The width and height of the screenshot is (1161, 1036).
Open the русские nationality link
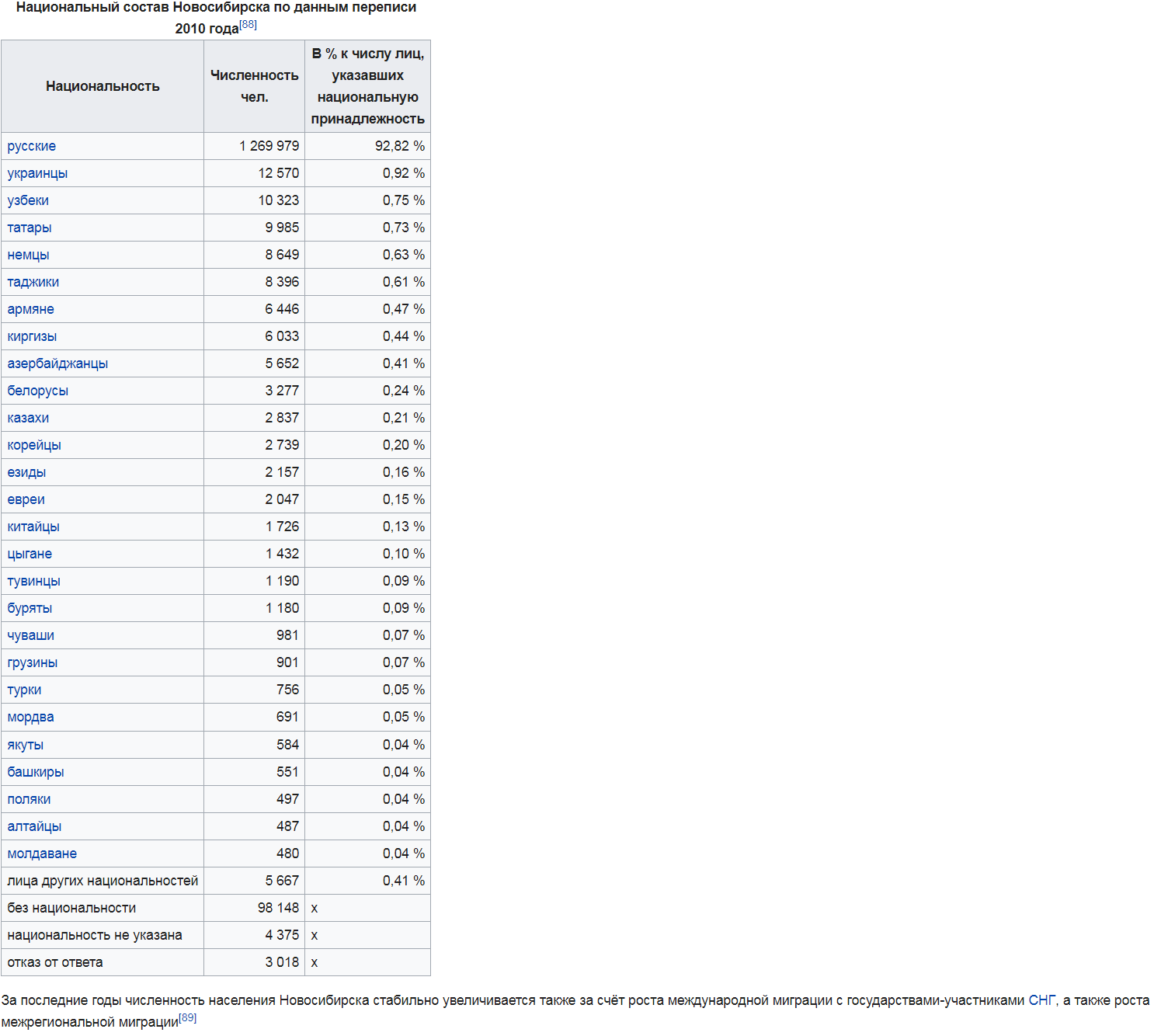(31, 146)
